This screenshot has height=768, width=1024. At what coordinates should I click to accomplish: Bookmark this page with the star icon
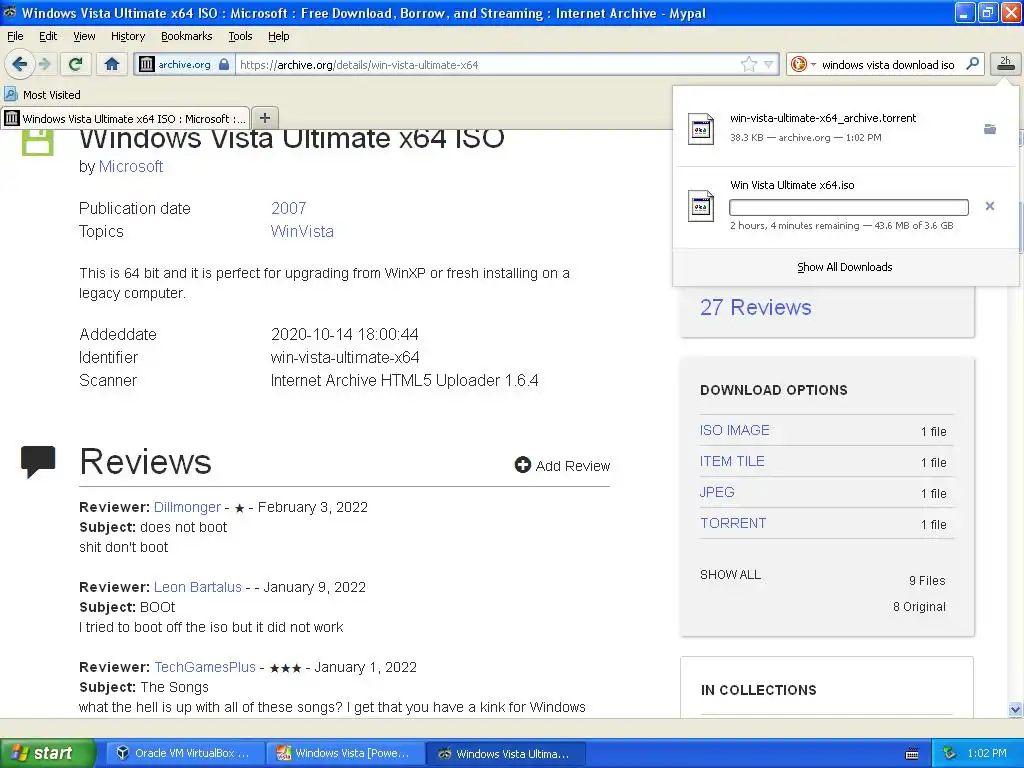(748, 64)
